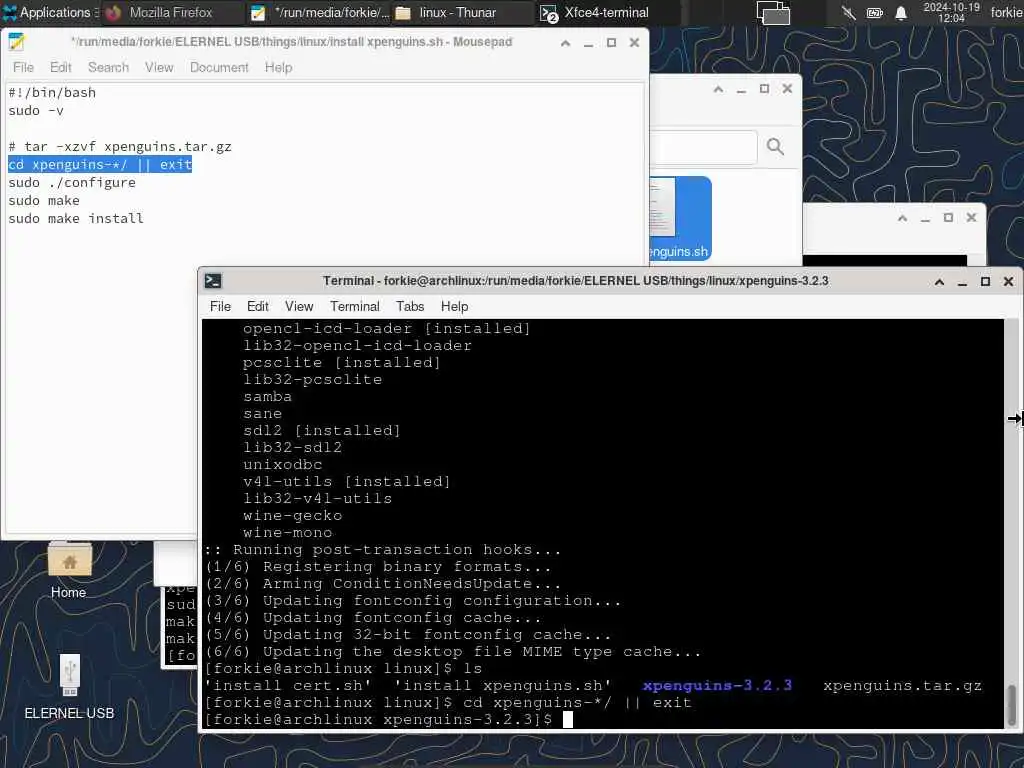
Task: Click the 'wine-mono' line in terminal output
Action: coord(287,533)
